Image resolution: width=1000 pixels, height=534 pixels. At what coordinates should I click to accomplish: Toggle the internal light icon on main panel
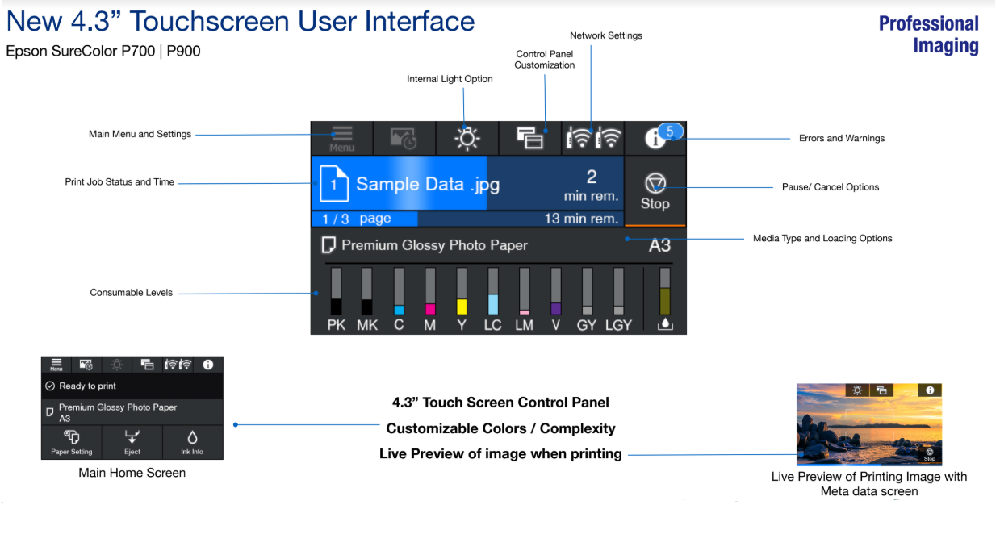tap(467, 138)
